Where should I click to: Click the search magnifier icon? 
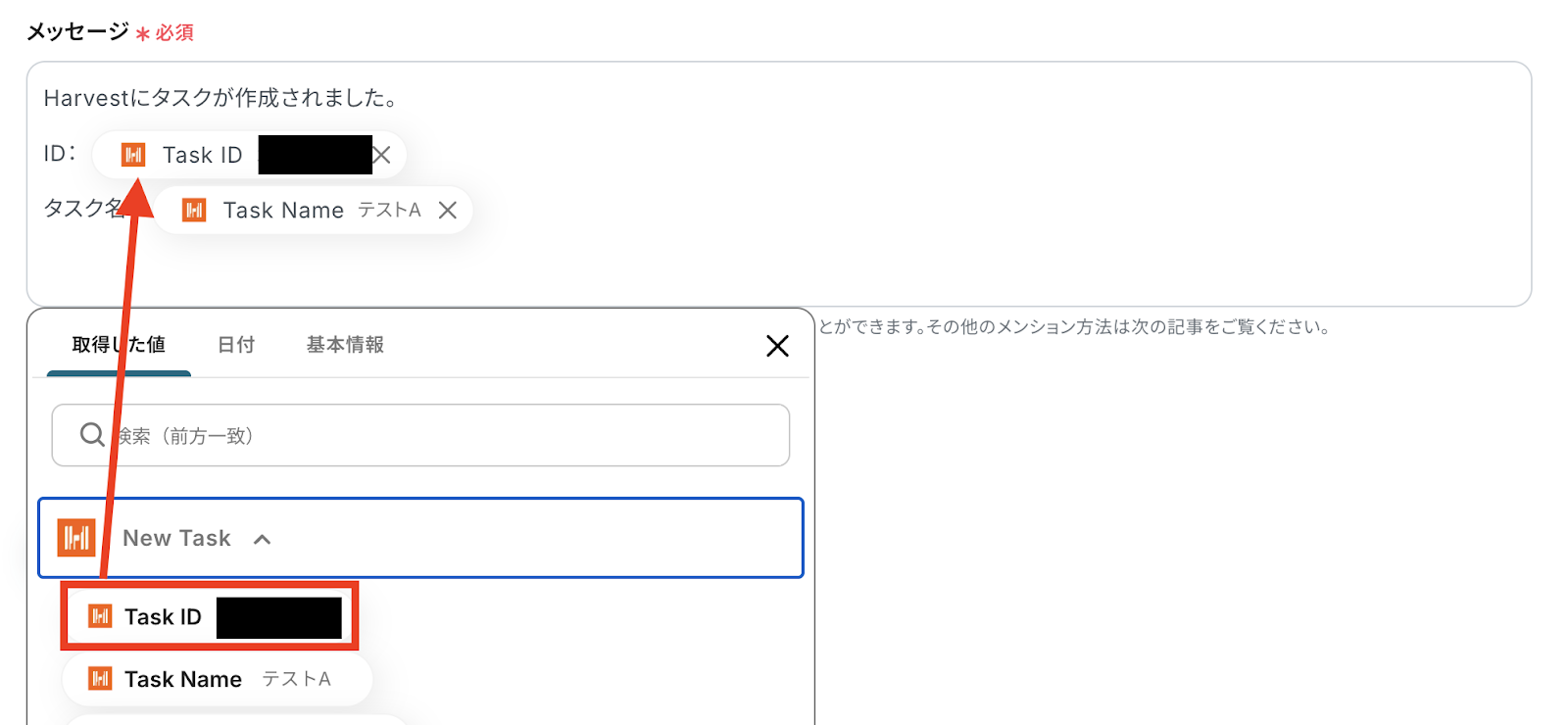click(92, 435)
